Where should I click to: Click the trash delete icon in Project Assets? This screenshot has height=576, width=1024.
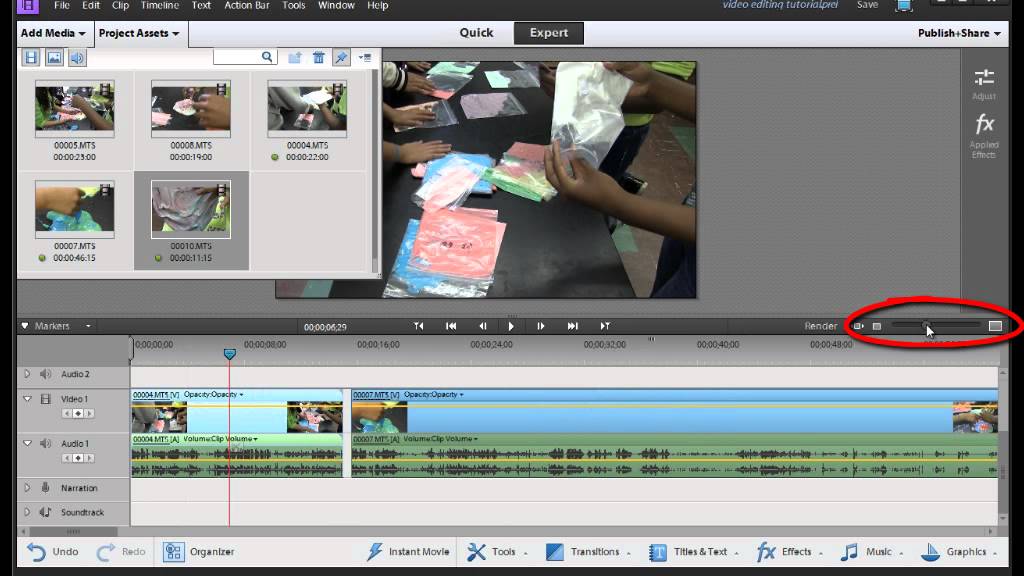click(x=319, y=57)
